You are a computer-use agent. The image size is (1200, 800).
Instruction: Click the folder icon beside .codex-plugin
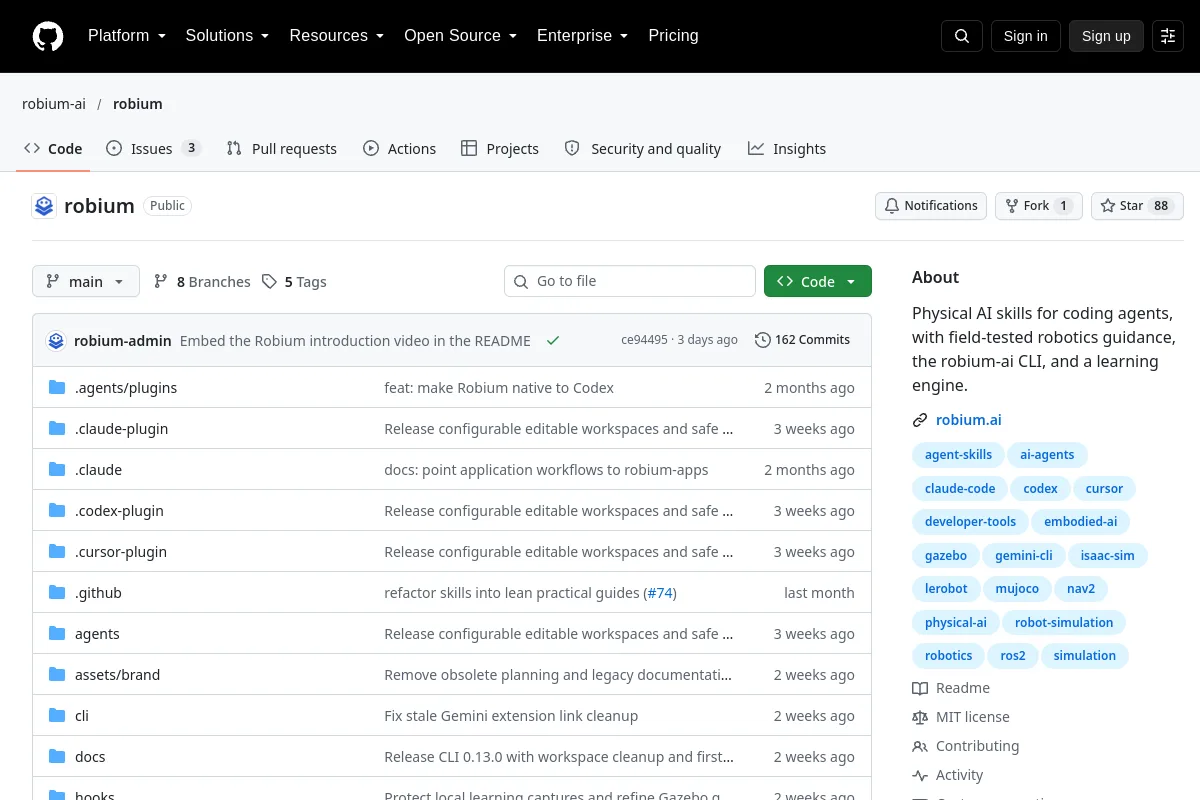[x=57, y=511]
